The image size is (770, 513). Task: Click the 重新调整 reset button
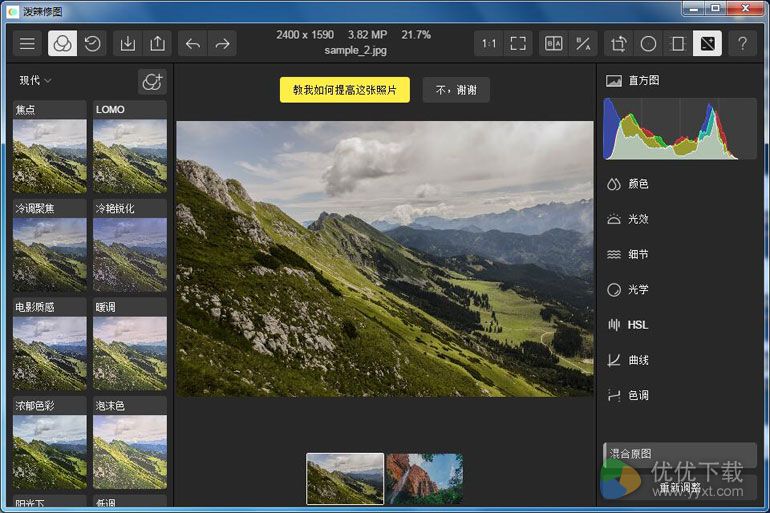coord(680,487)
